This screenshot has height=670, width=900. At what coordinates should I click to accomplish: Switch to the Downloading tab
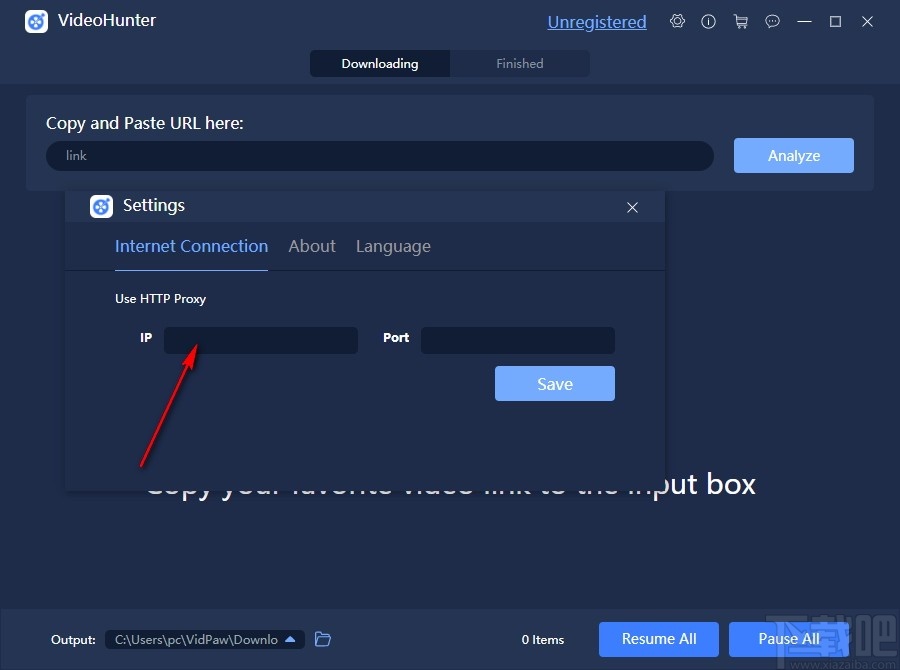coord(380,64)
